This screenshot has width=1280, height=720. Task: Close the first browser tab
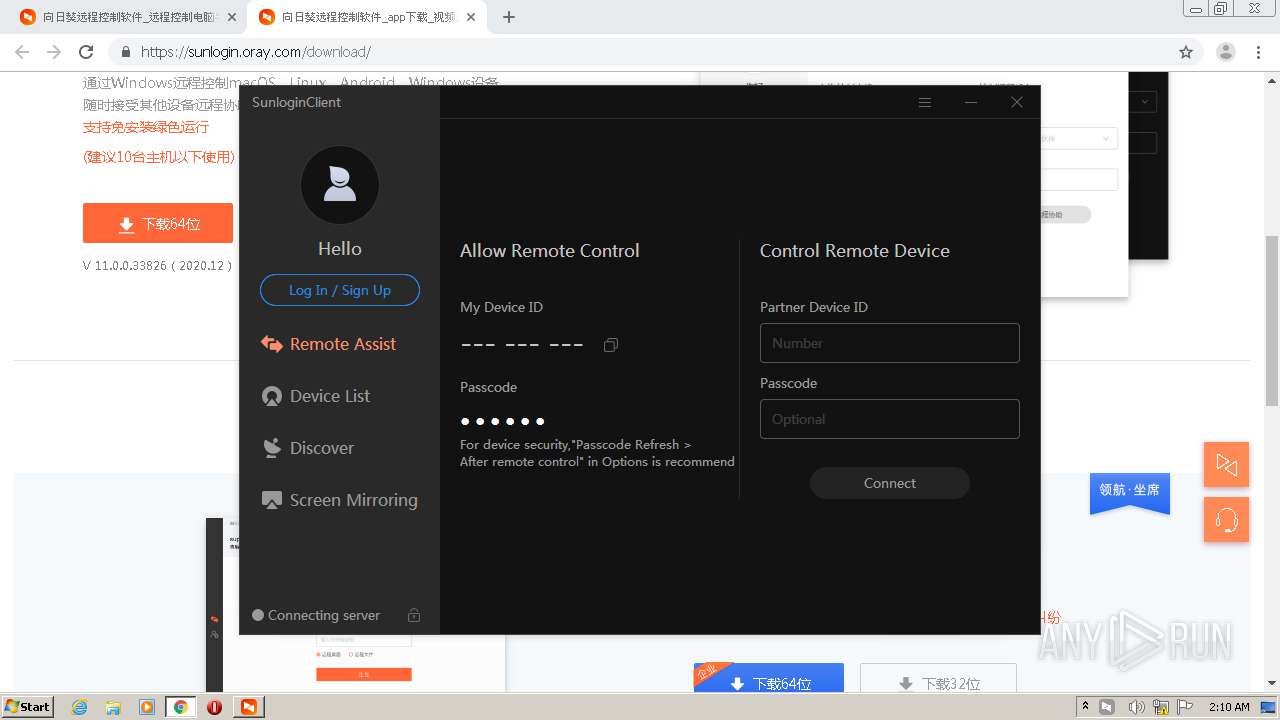coord(232,17)
